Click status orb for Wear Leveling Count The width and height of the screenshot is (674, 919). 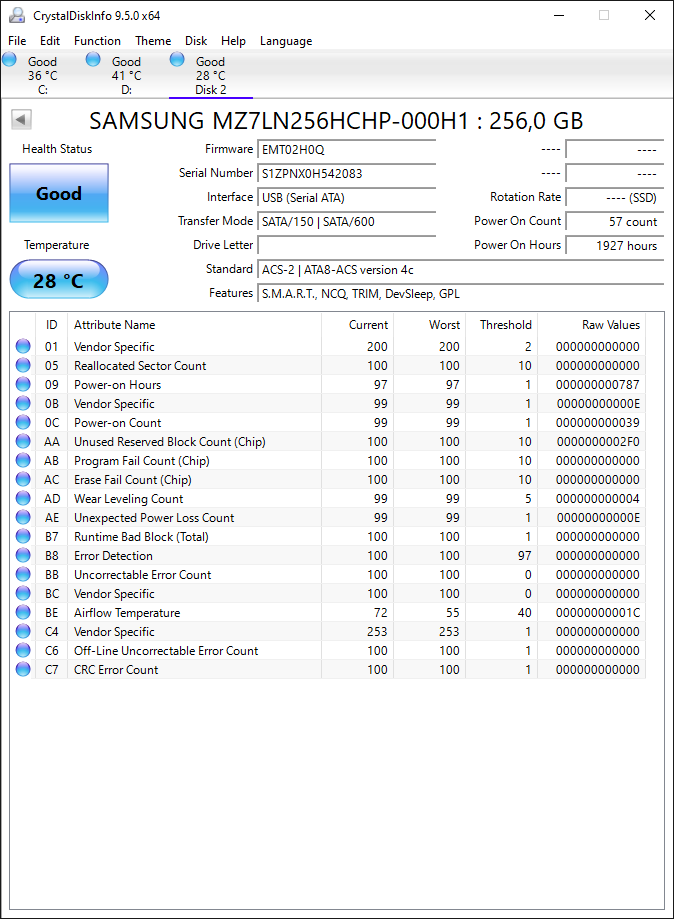click(x=23, y=498)
